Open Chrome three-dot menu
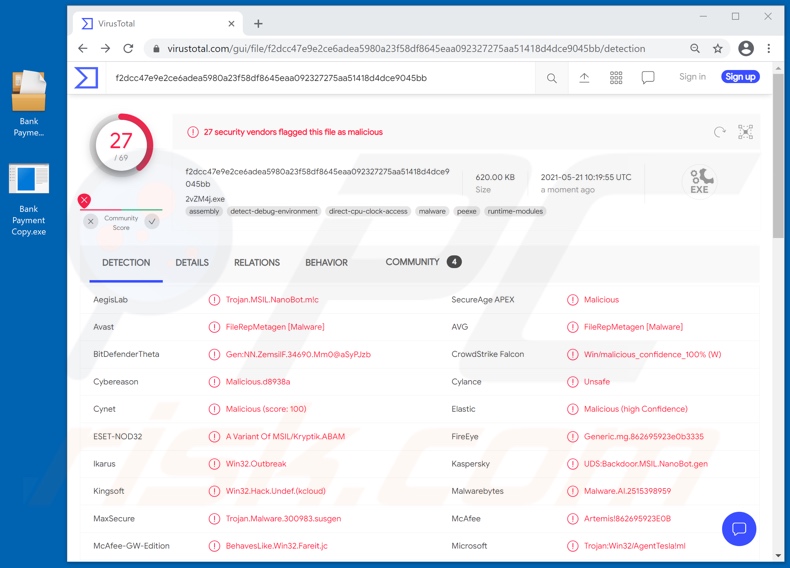This screenshot has height=568, width=790. click(x=769, y=48)
